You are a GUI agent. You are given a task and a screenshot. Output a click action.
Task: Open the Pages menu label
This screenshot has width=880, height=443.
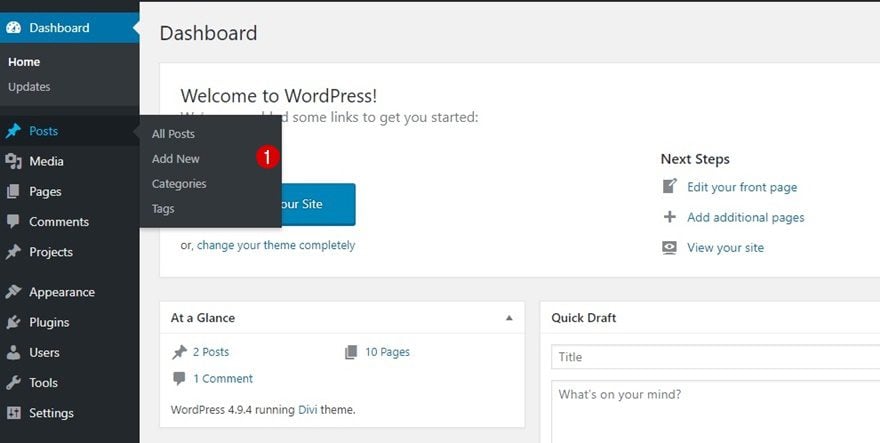coord(45,191)
